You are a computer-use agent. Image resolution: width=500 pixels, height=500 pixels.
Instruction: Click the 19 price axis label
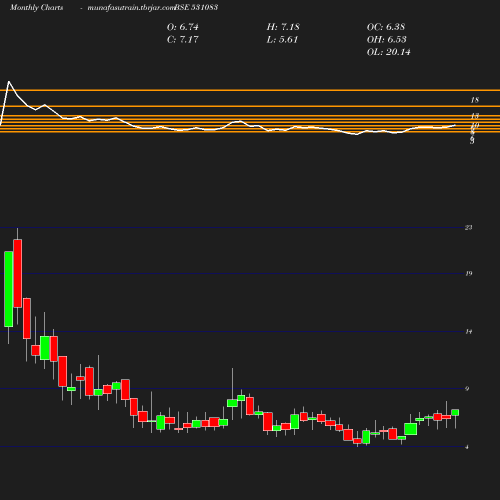coord(468,274)
